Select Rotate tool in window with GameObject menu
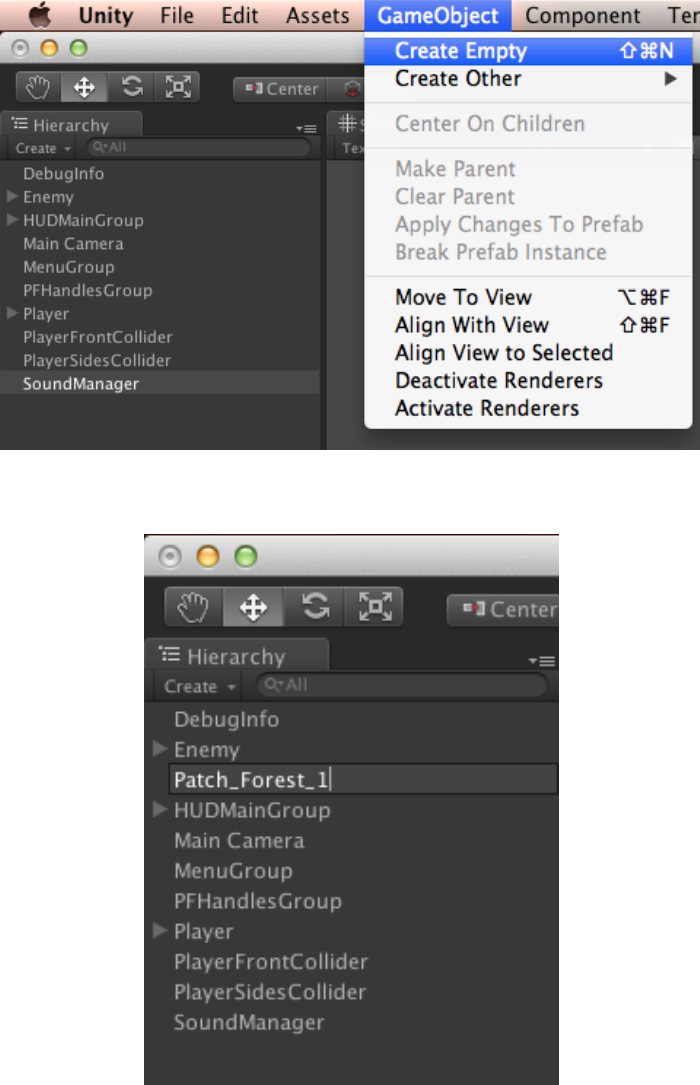The width and height of the screenshot is (700, 1085). click(x=131, y=87)
